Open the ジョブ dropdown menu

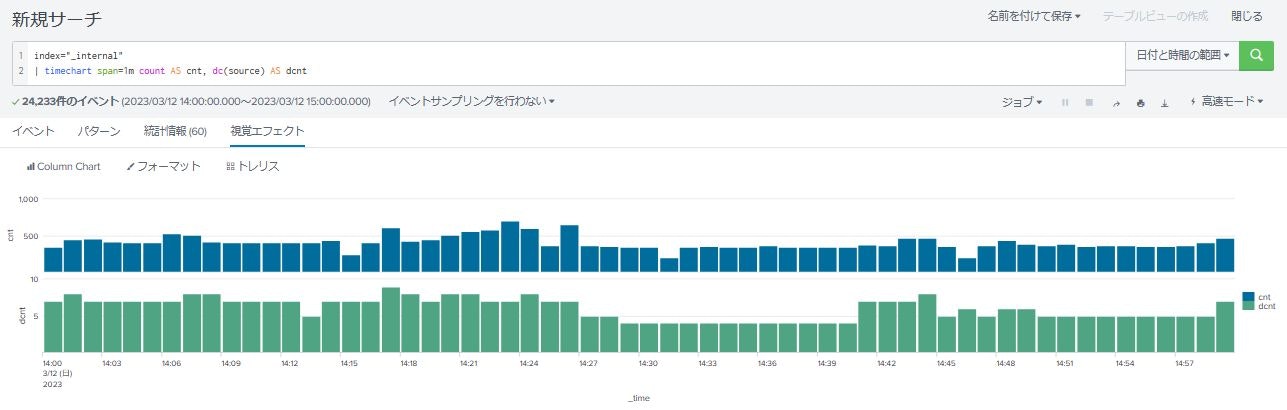click(1022, 102)
